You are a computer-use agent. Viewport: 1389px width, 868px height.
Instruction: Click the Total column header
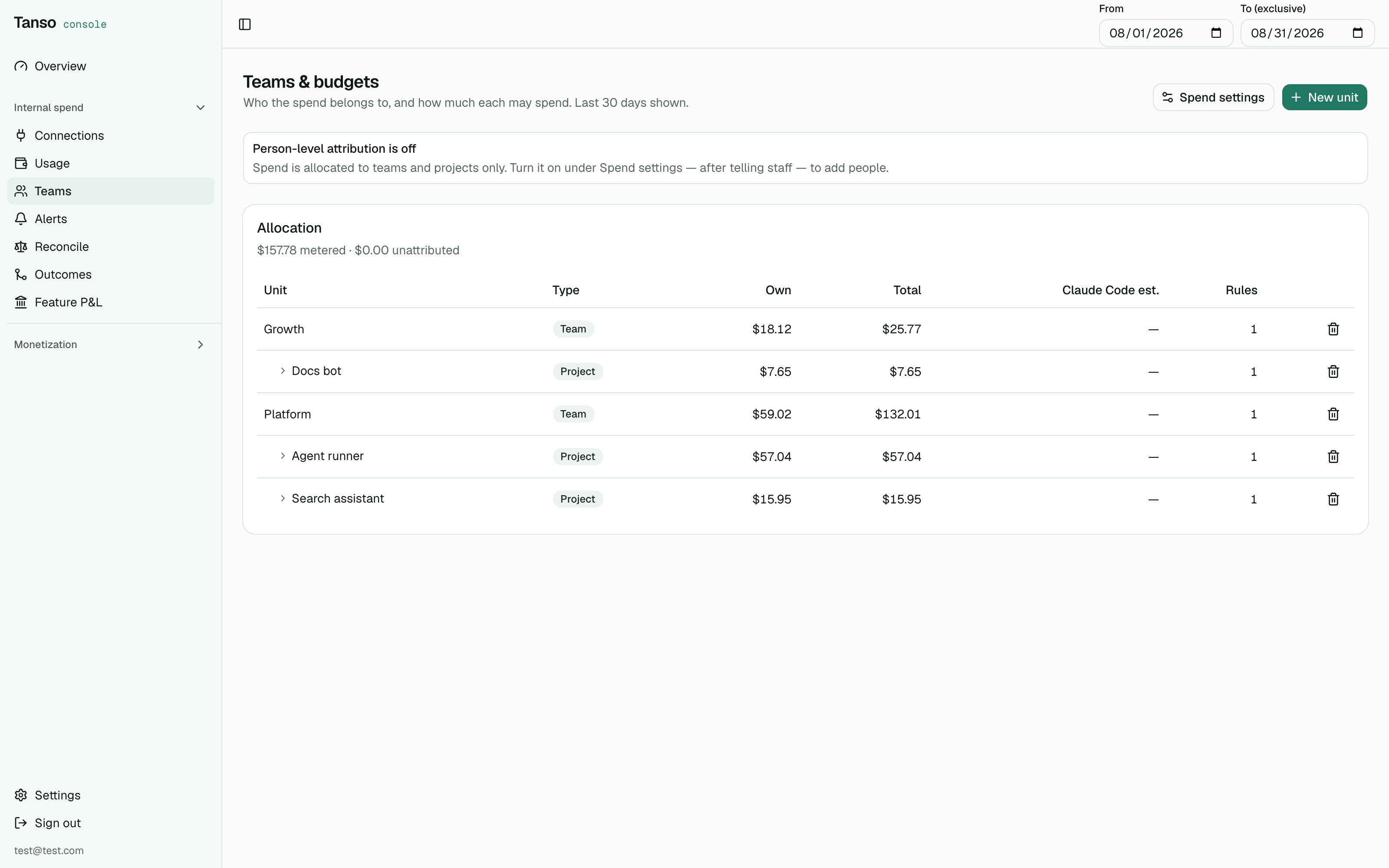[908, 290]
